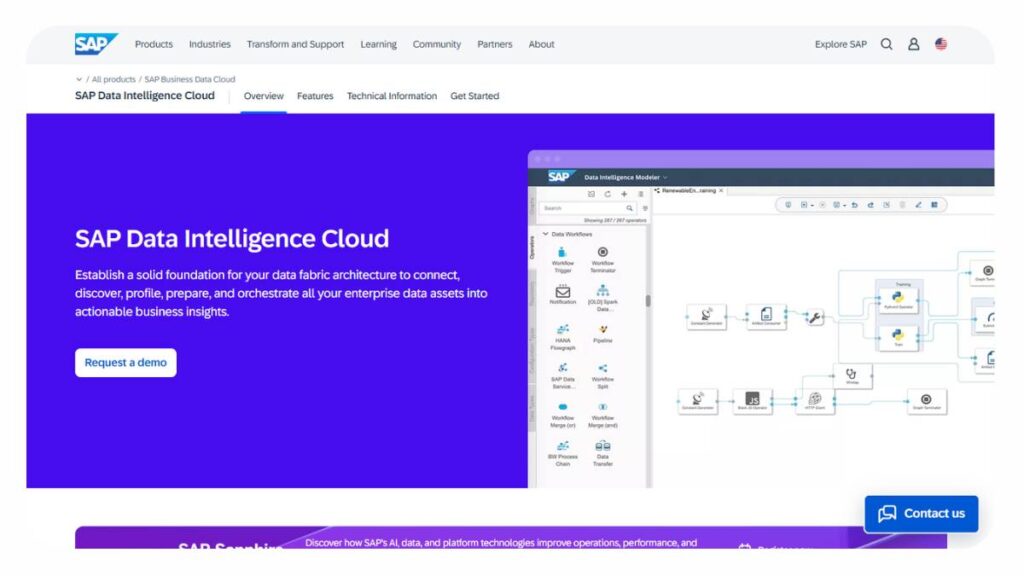The width and height of the screenshot is (1024, 576).
Task: Open the Transform and Support menu
Action: [x=295, y=44]
